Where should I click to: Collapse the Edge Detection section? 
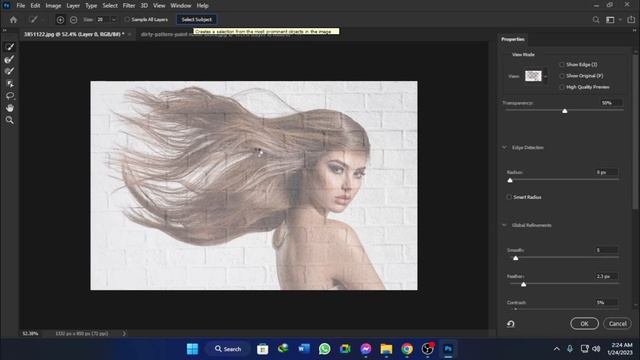[504, 147]
